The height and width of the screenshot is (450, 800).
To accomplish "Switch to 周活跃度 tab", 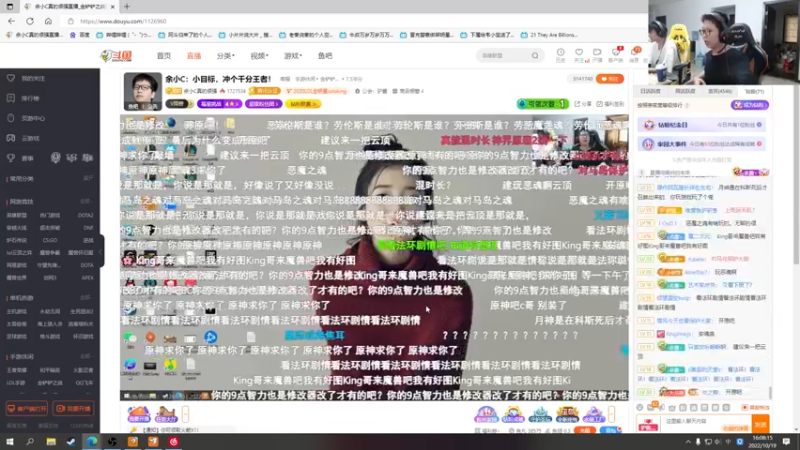I will [685, 91].
